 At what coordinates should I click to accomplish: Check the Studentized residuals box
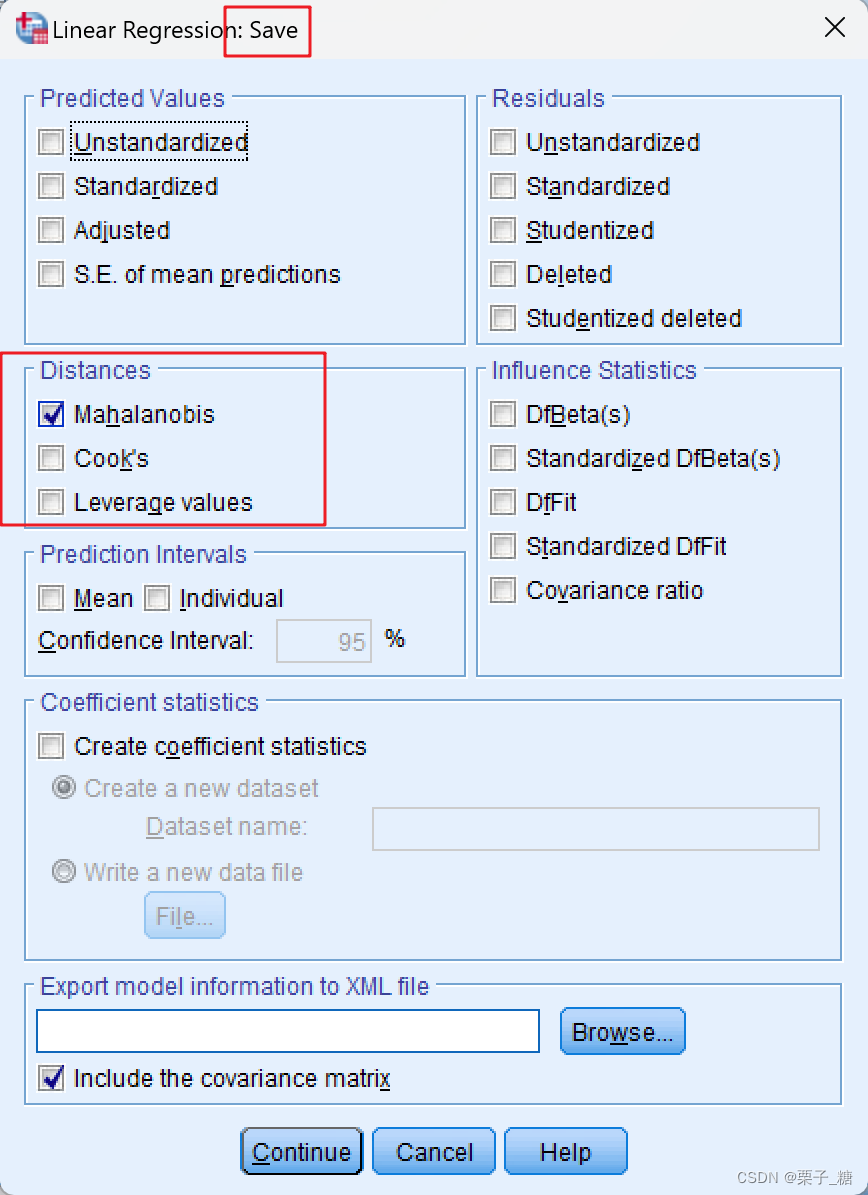point(503,230)
